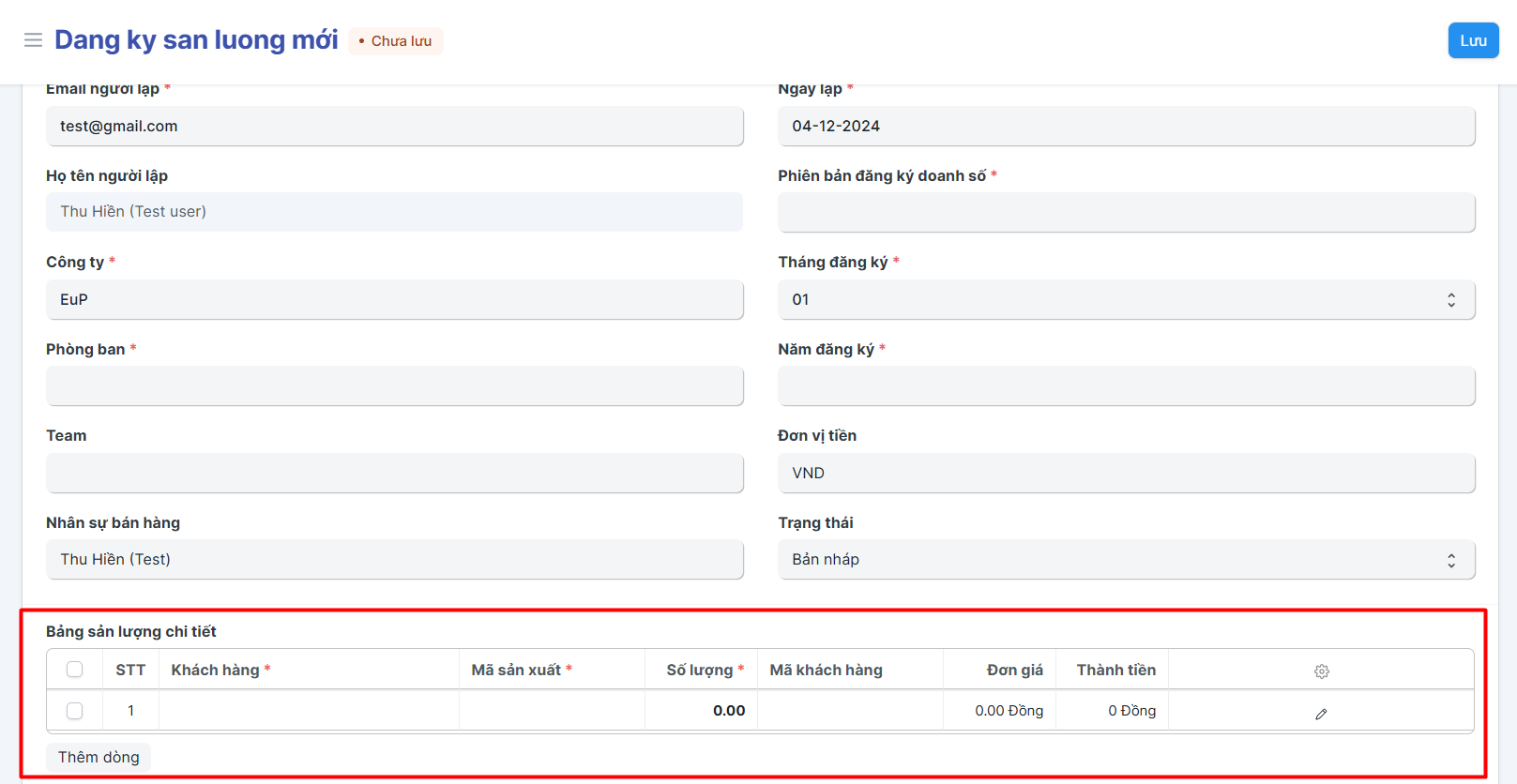Viewport: 1517px width, 784px height.
Task: Click the Công ty field with EuP
Action: tap(394, 300)
